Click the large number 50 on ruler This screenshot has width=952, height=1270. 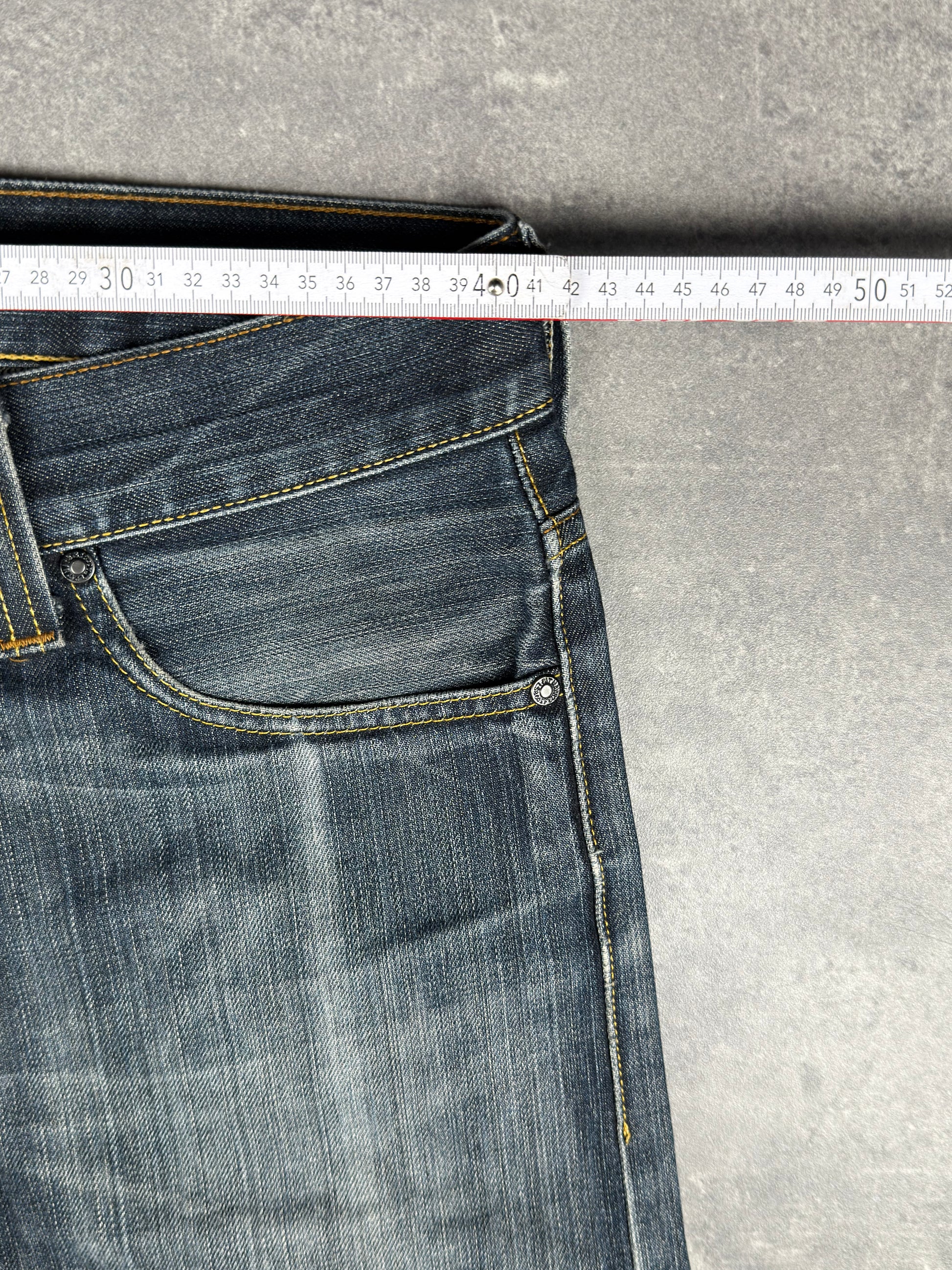tap(870, 290)
